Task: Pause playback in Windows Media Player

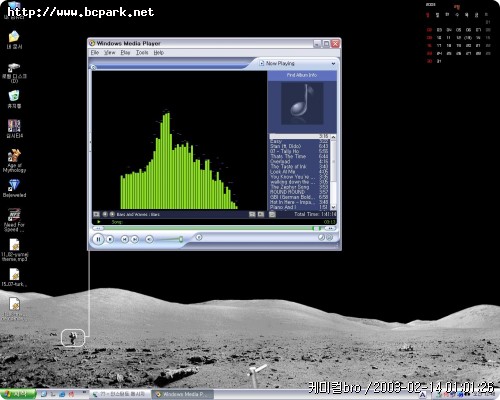Action: 98,239
